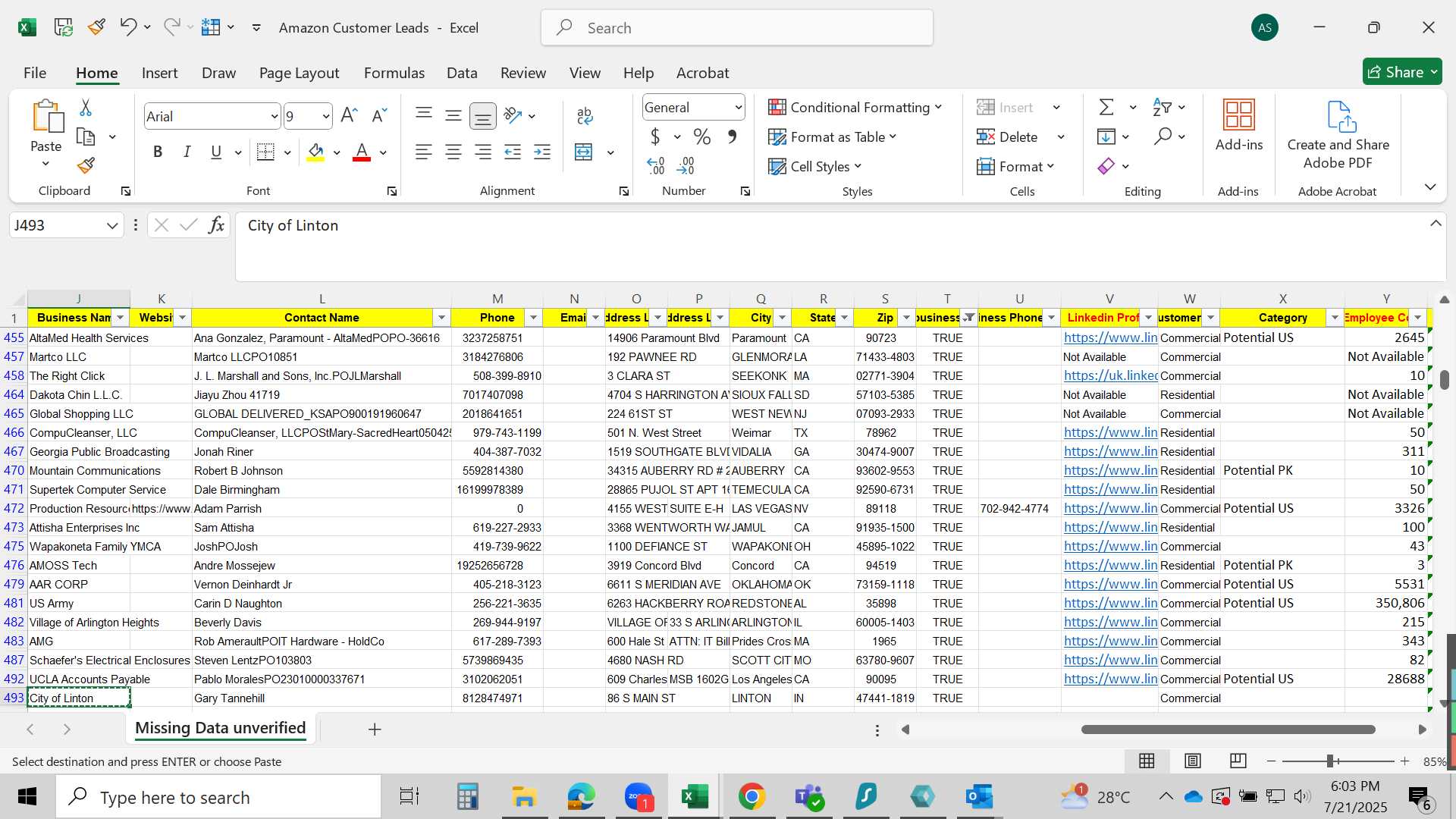
Task: Click the Clear eraser icon
Action: pyautogui.click(x=1106, y=165)
